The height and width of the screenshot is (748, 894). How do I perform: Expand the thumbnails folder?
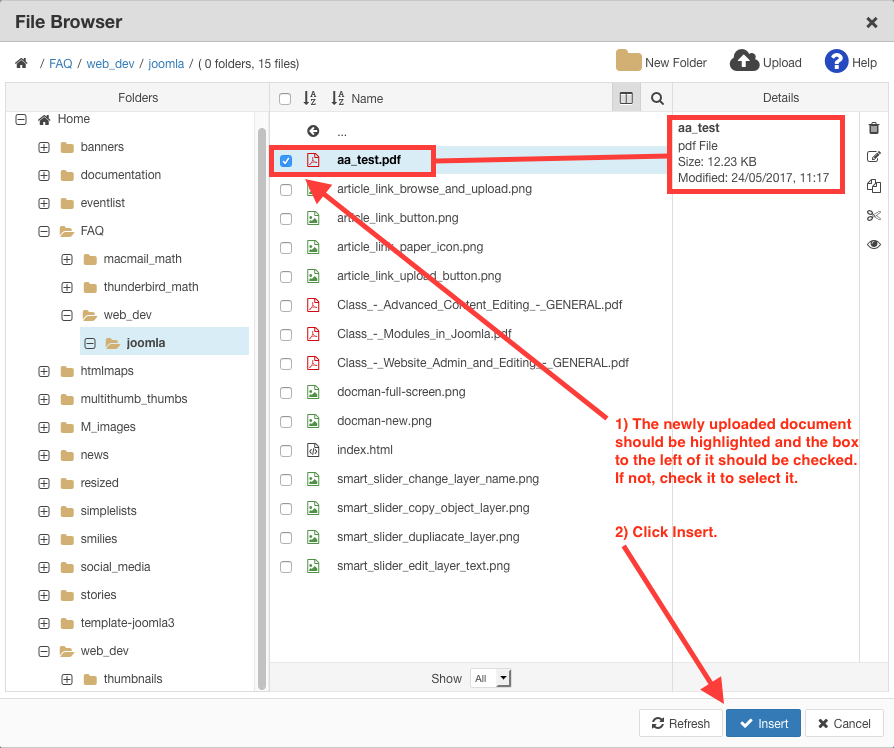coord(67,679)
